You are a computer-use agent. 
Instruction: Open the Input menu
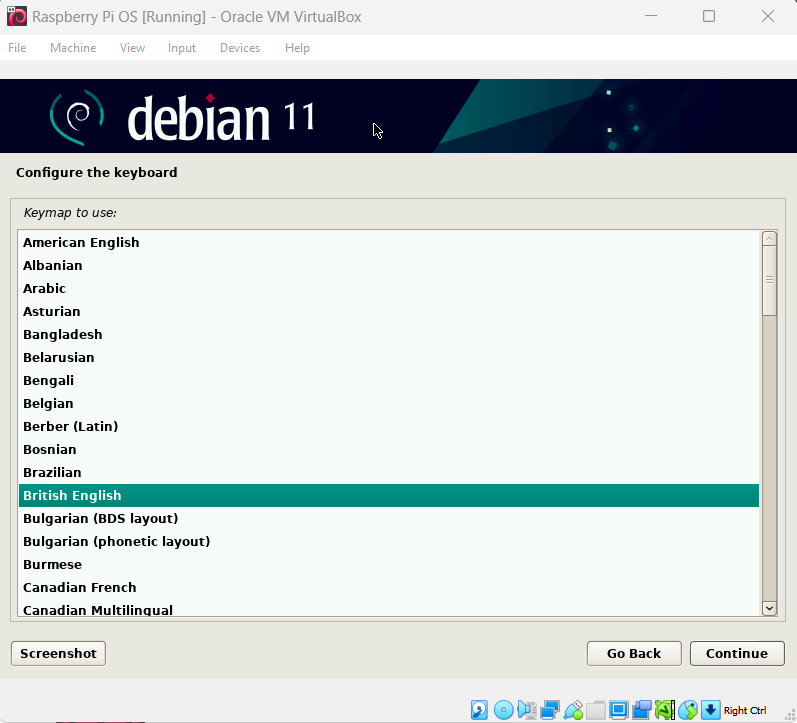pyautogui.click(x=182, y=48)
